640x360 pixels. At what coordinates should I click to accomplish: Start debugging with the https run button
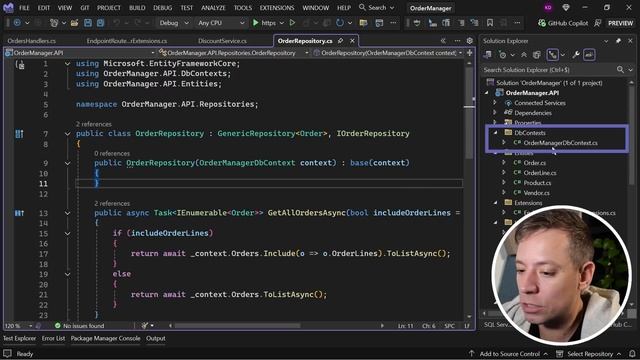coord(264,23)
